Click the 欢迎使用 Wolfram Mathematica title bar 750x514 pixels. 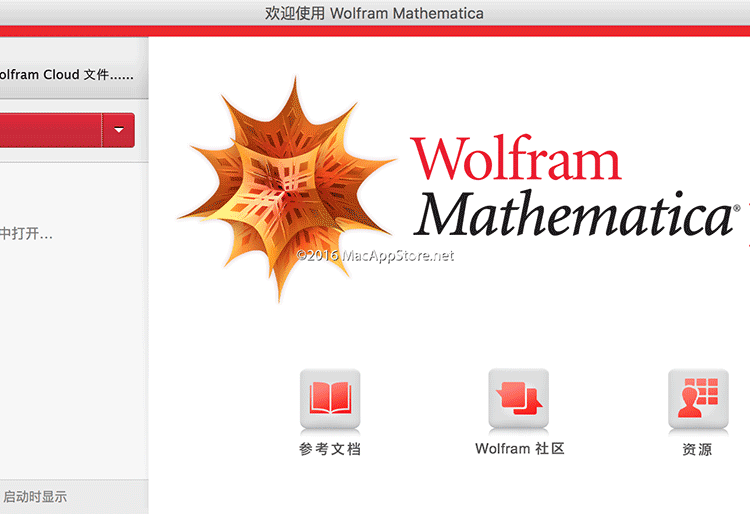(x=374, y=13)
